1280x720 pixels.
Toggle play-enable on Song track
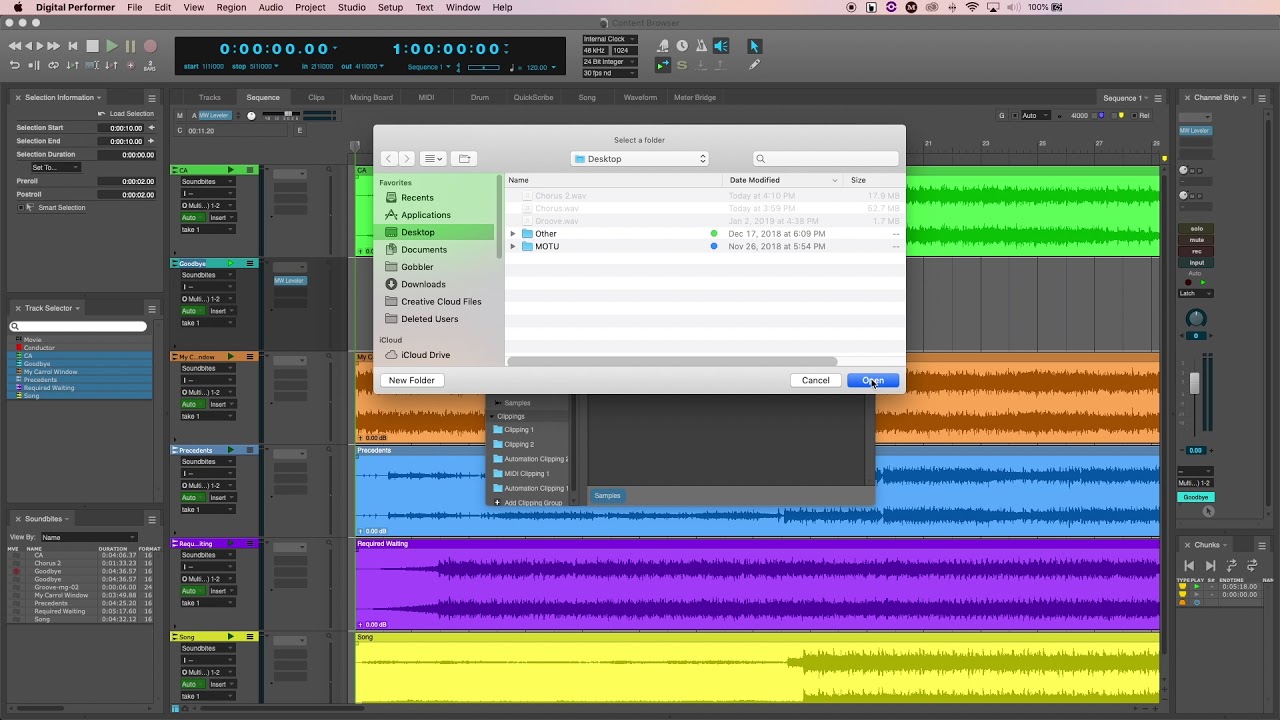click(231, 637)
